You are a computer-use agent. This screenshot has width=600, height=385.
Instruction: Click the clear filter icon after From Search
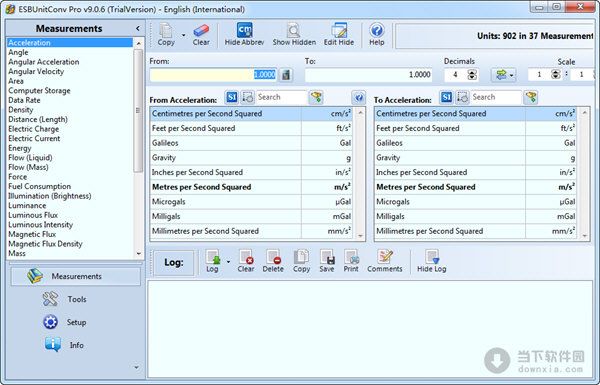316,97
